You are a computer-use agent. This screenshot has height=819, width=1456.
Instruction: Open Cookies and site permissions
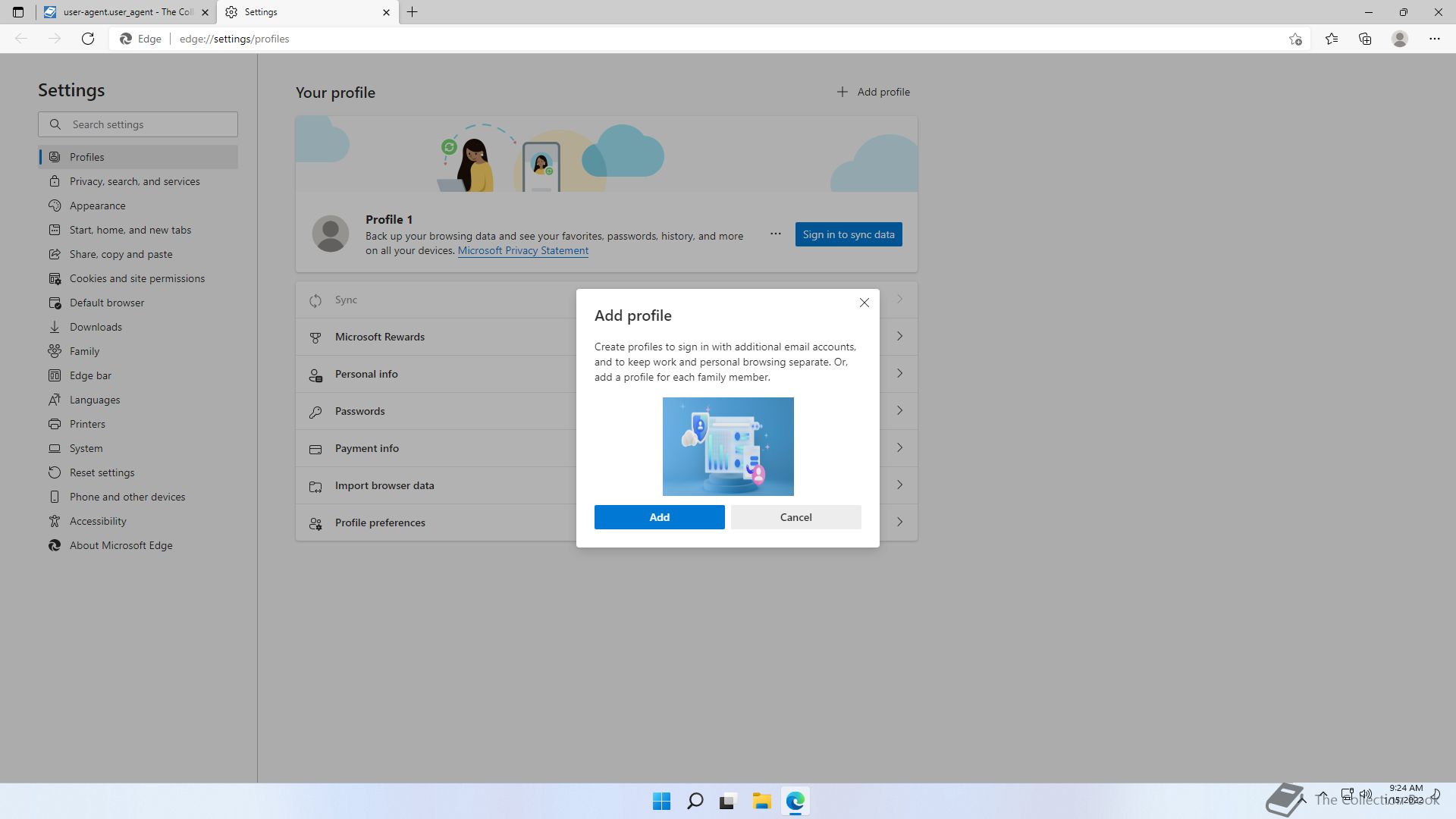(138, 278)
